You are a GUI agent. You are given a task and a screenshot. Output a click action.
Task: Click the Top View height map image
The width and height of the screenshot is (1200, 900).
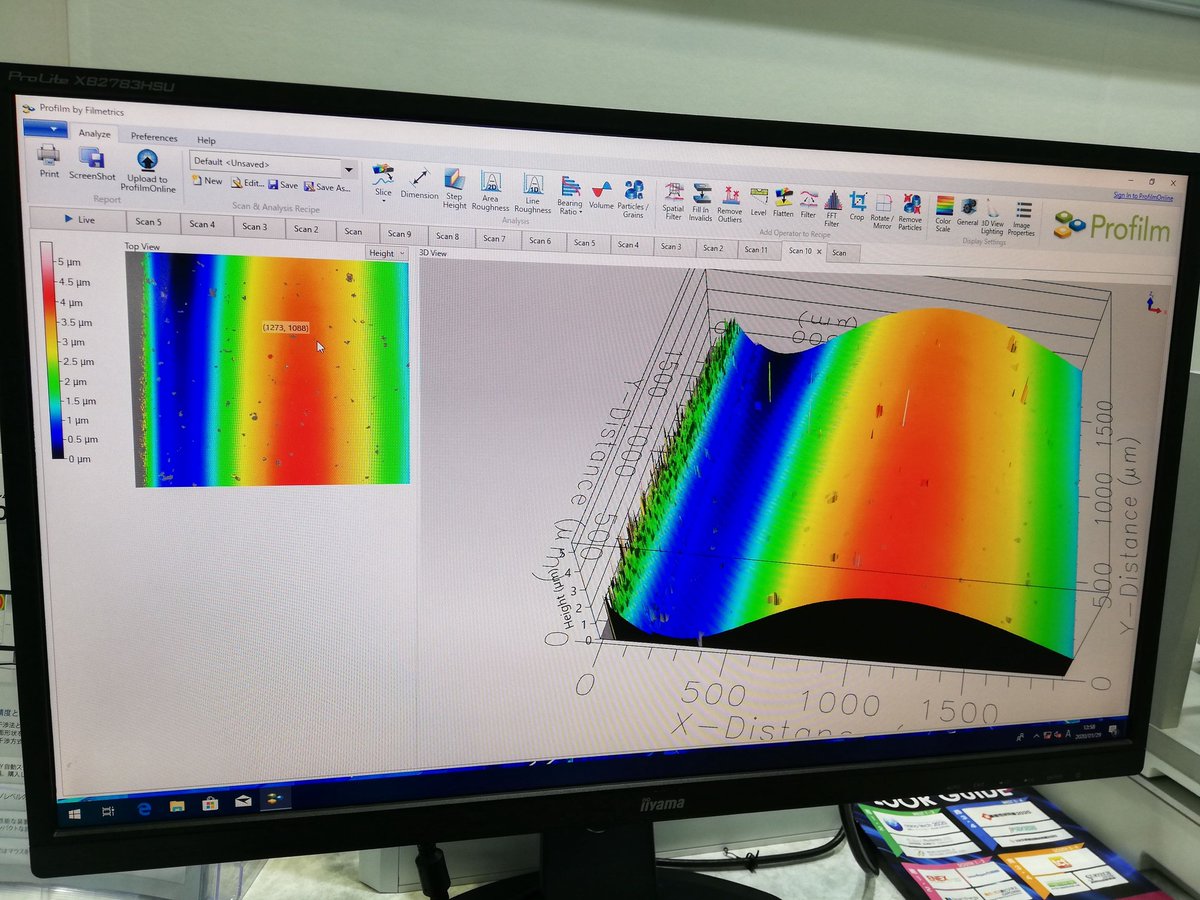pyautogui.click(x=272, y=370)
